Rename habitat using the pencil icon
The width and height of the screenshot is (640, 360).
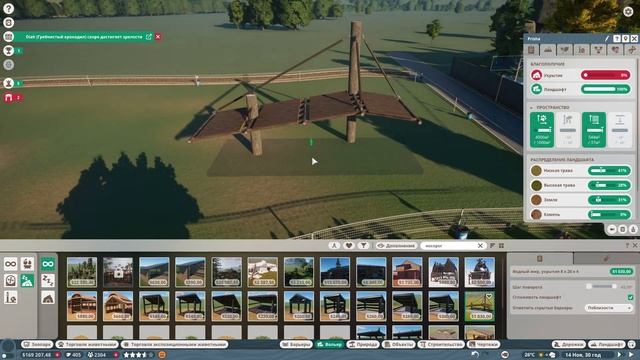[607, 39]
